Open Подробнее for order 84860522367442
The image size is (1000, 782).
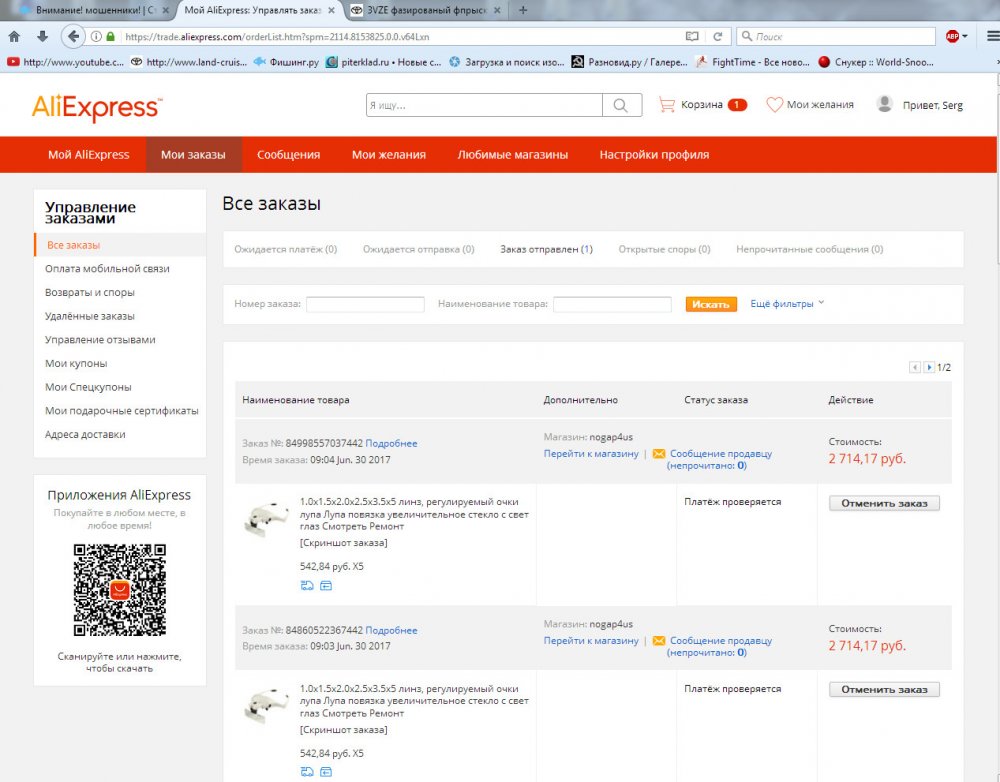tap(391, 630)
